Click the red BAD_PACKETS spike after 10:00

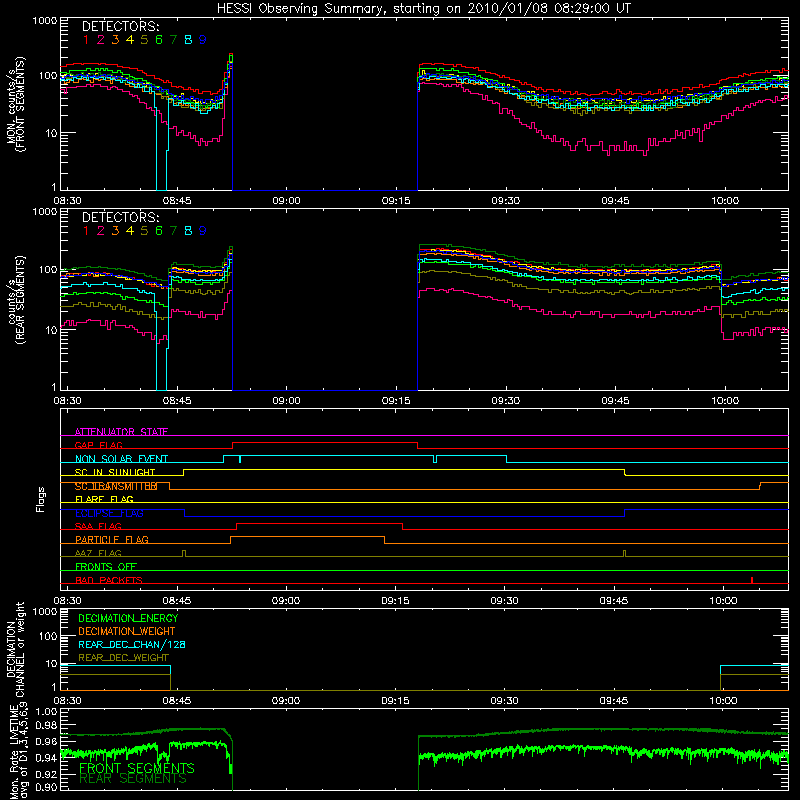tap(752, 580)
